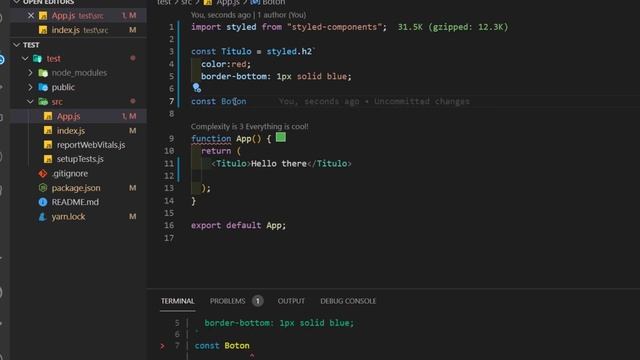Click the import size text '31.5K (gzipped: 12.3K)'

[453, 27]
